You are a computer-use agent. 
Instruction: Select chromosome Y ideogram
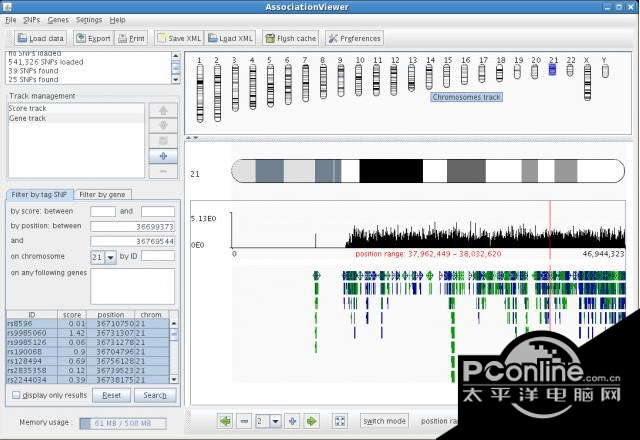click(x=605, y=71)
